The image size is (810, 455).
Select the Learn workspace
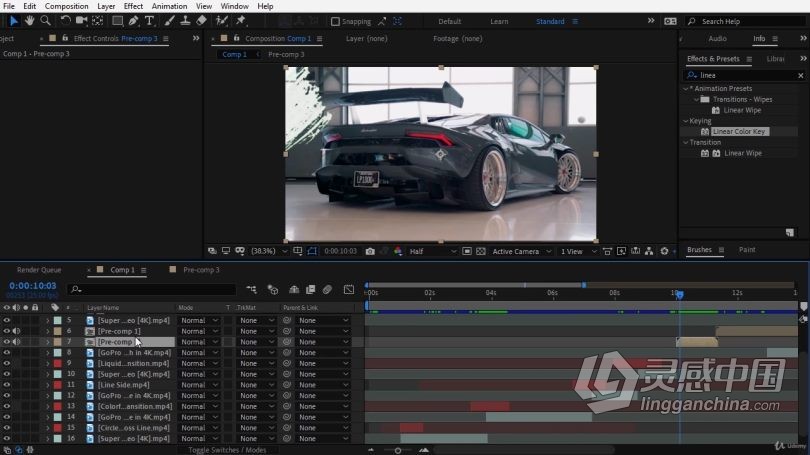tap(499, 21)
